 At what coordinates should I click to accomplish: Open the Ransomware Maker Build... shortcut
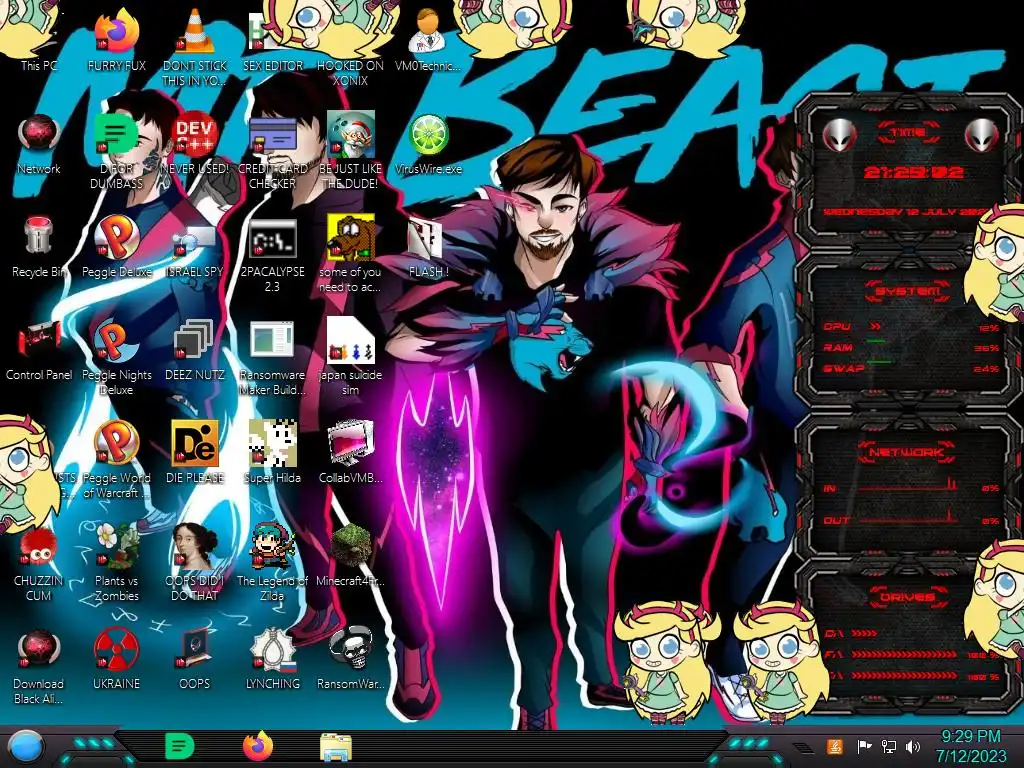tap(272, 357)
